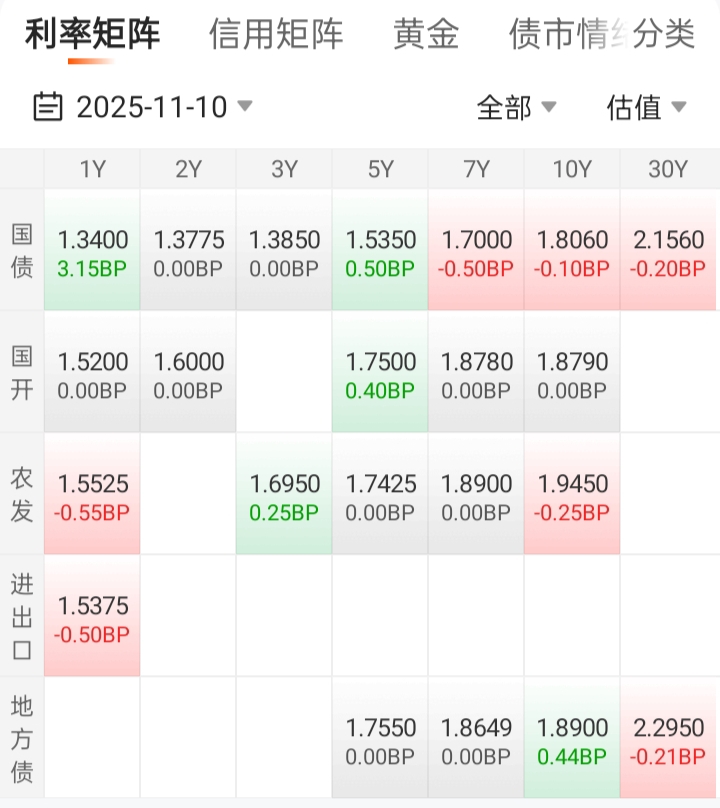Tap the 分类 button at top right
Image resolution: width=720 pixels, height=808 pixels.
pos(664,35)
